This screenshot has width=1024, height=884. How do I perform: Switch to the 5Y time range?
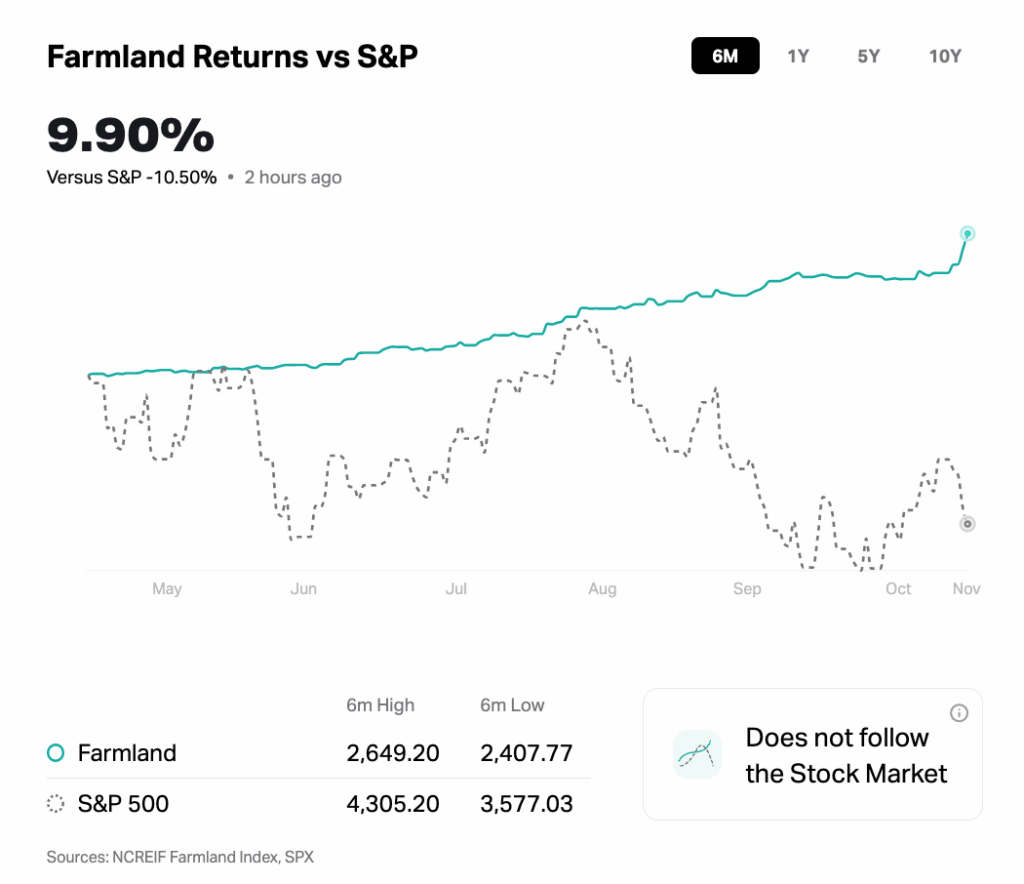point(868,56)
